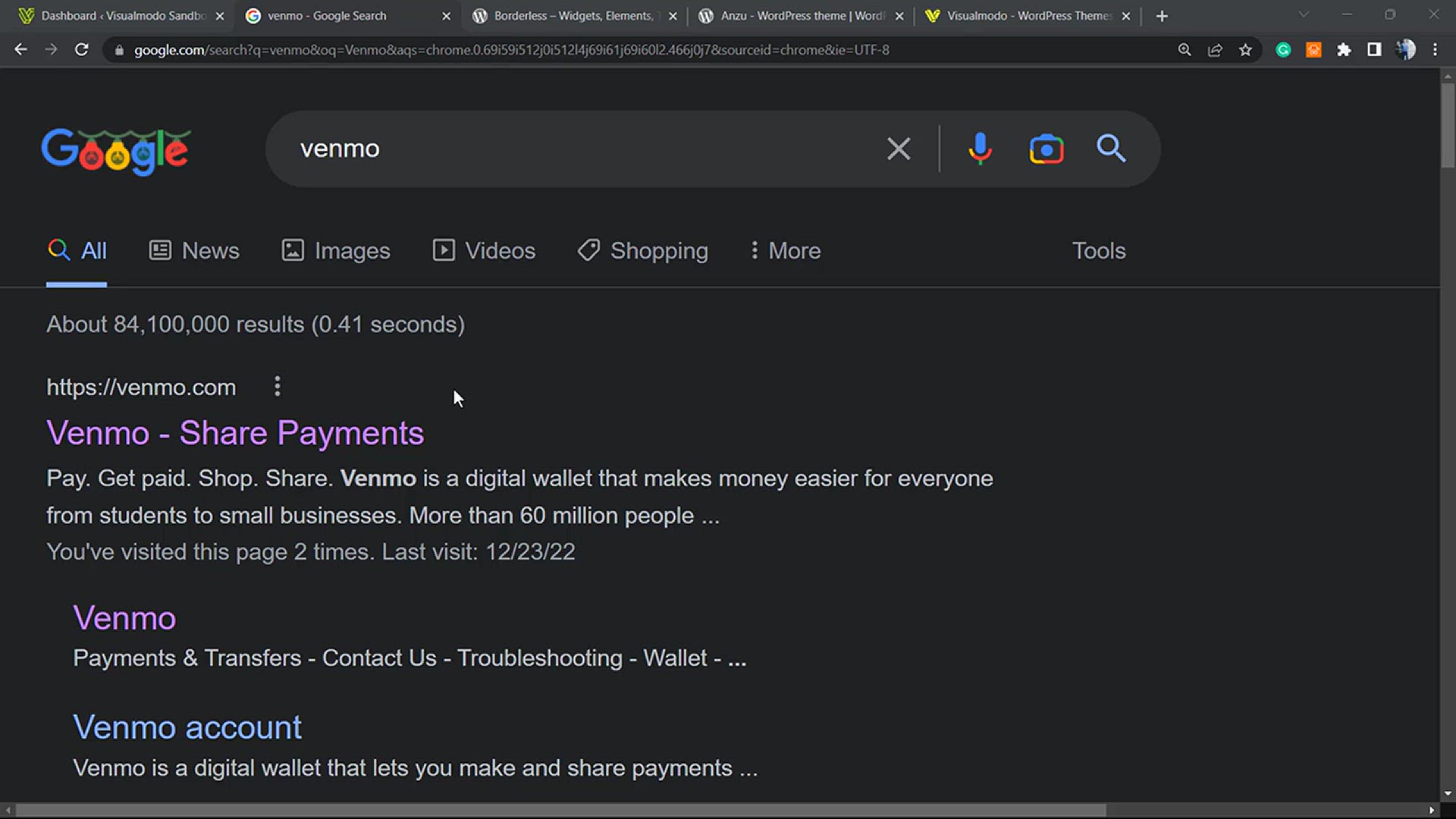Submit search with the blue magnifier icon
Viewport: 1456px width, 819px height.
click(x=1111, y=149)
